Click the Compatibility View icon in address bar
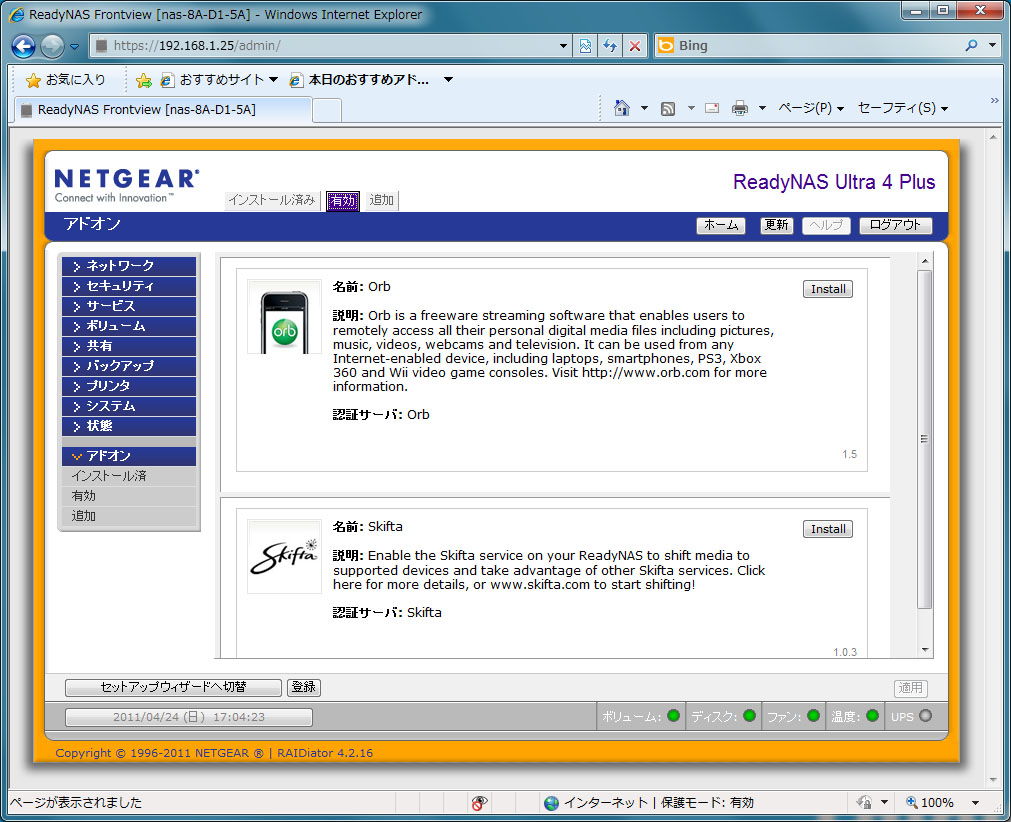The height and width of the screenshot is (822, 1011). click(586, 46)
